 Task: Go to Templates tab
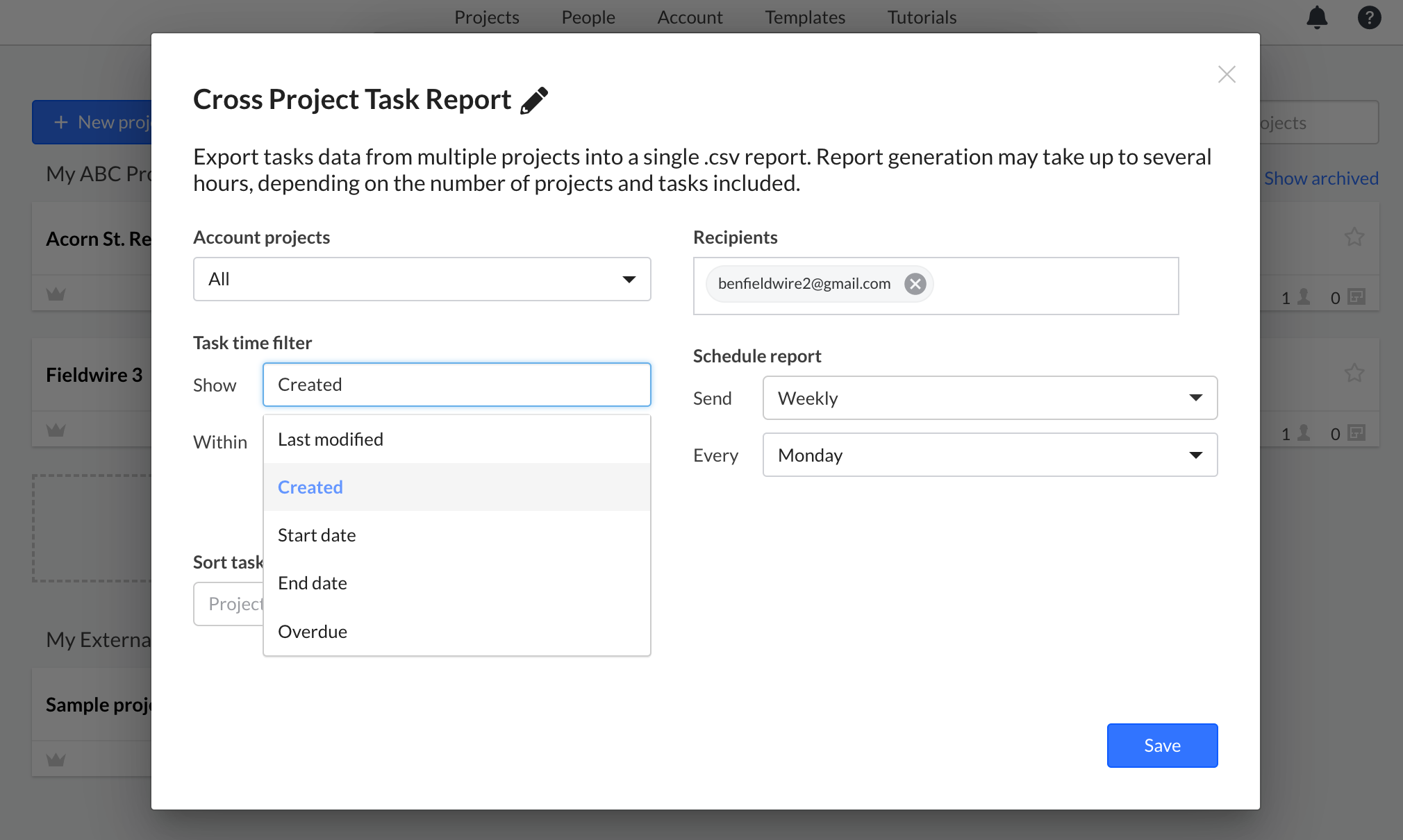(x=805, y=17)
